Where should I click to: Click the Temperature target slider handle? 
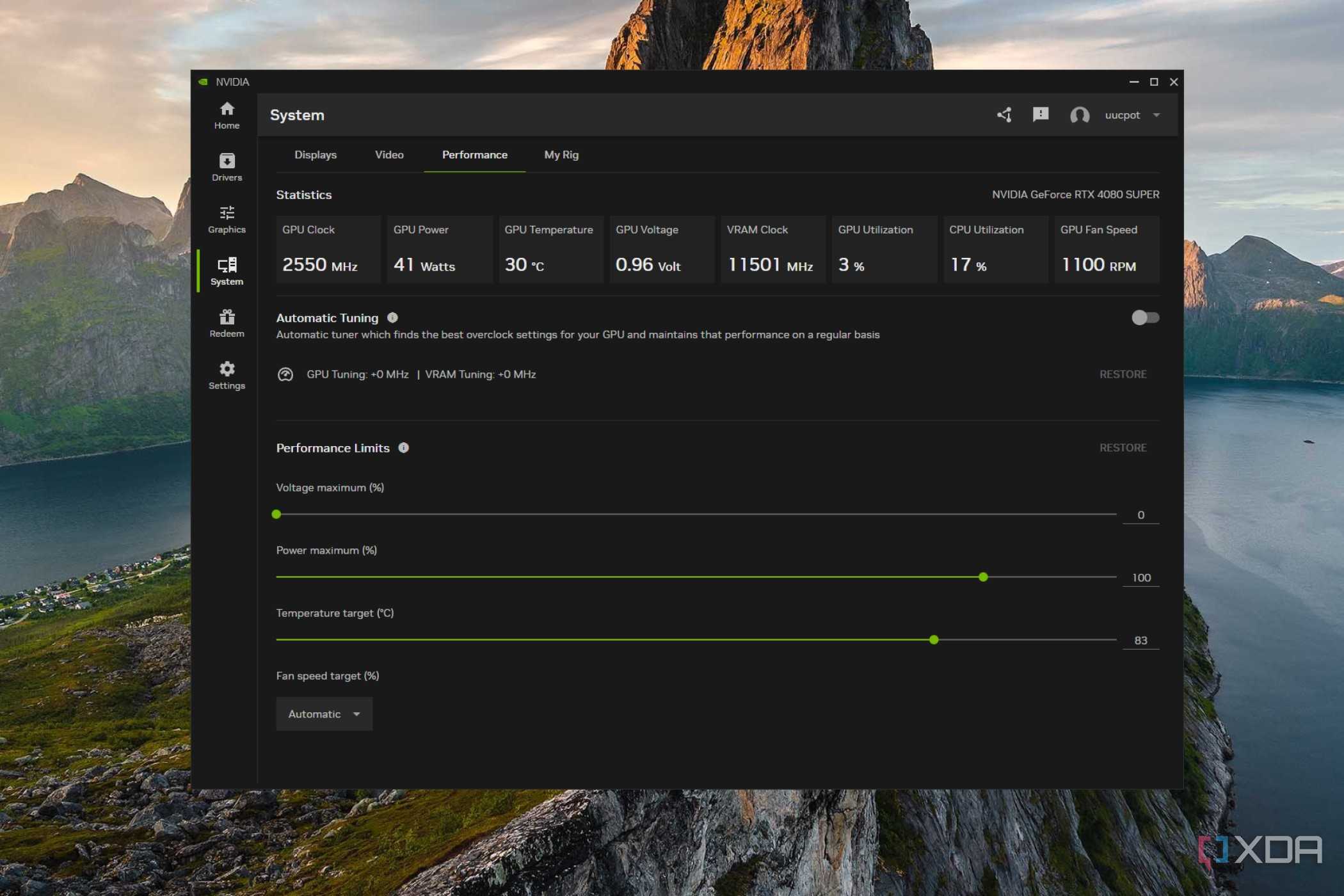934,639
